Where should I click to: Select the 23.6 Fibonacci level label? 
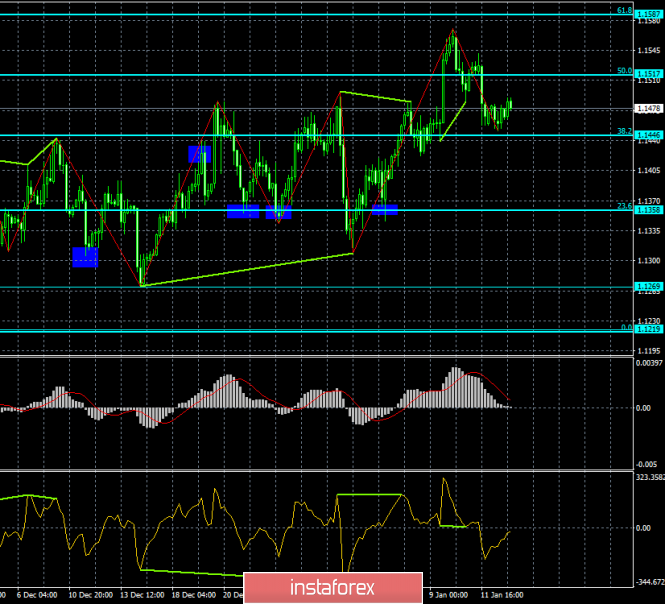(x=623, y=206)
